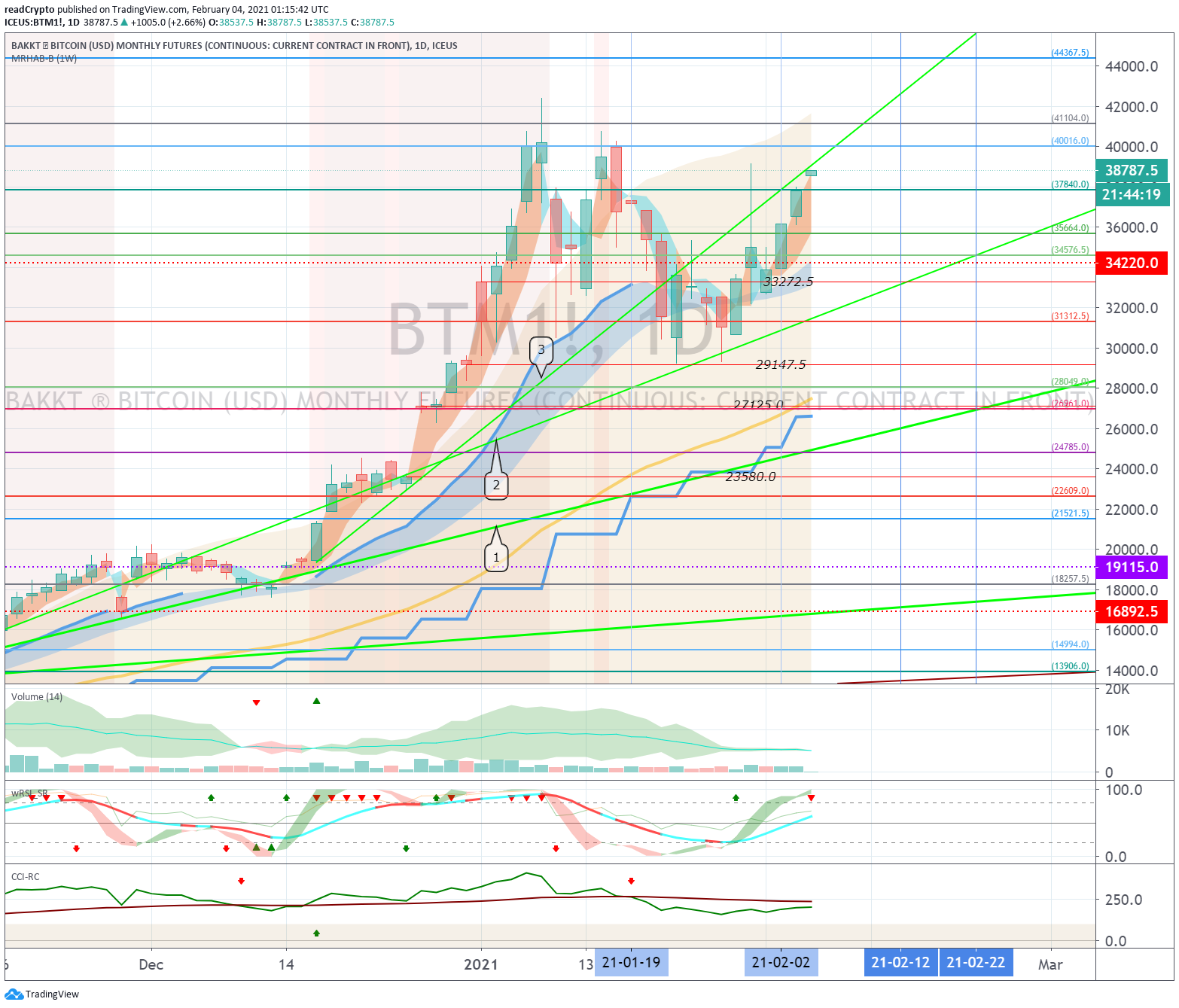Click the green up arrow in volume pane
Screen dimensions: 1179x1008
316,701
